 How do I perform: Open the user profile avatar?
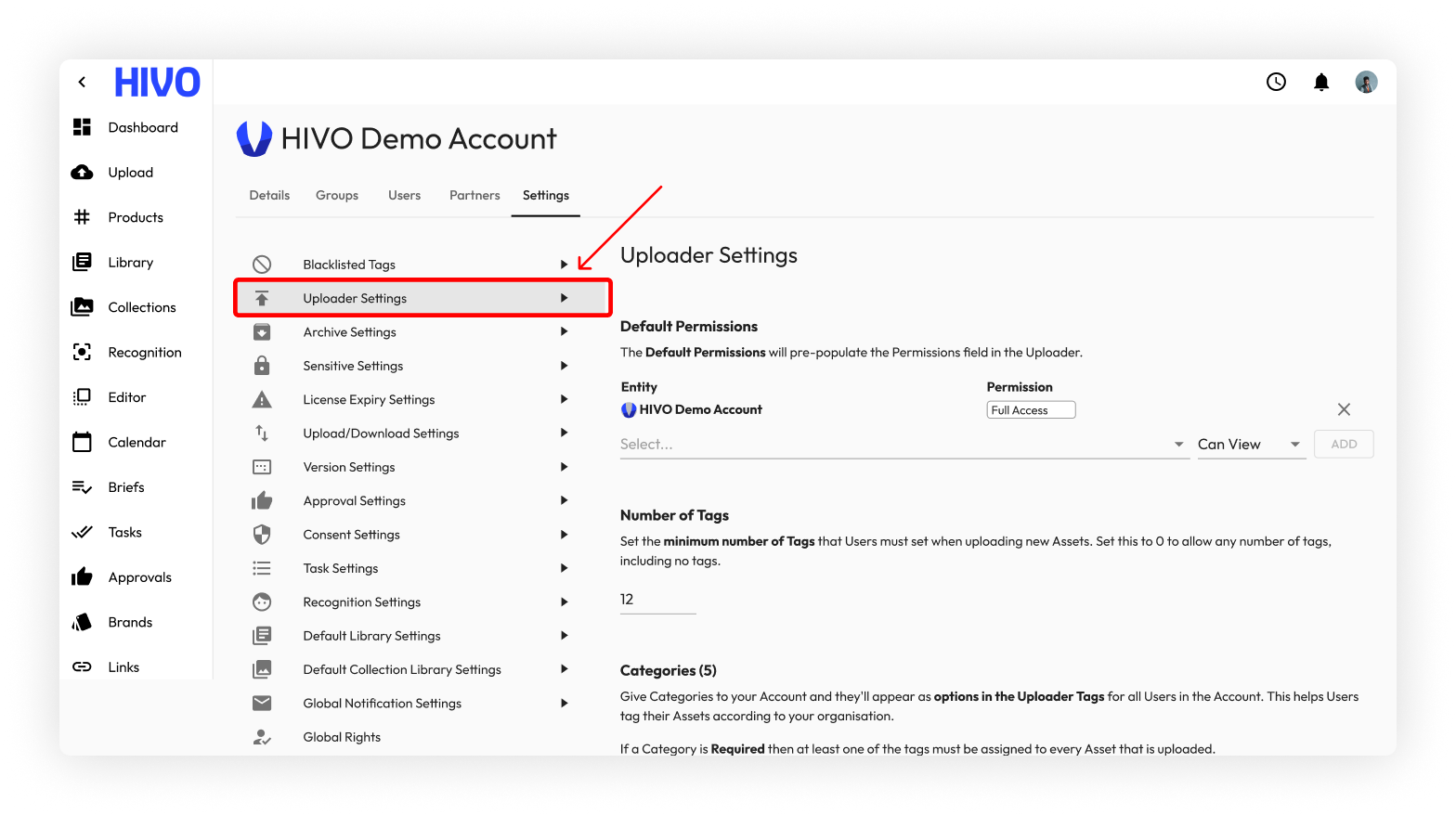pyautogui.click(x=1366, y=83)
